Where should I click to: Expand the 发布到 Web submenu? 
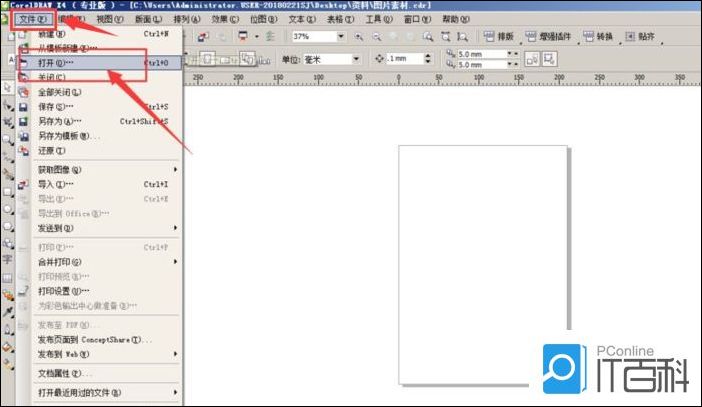[175, 354]
